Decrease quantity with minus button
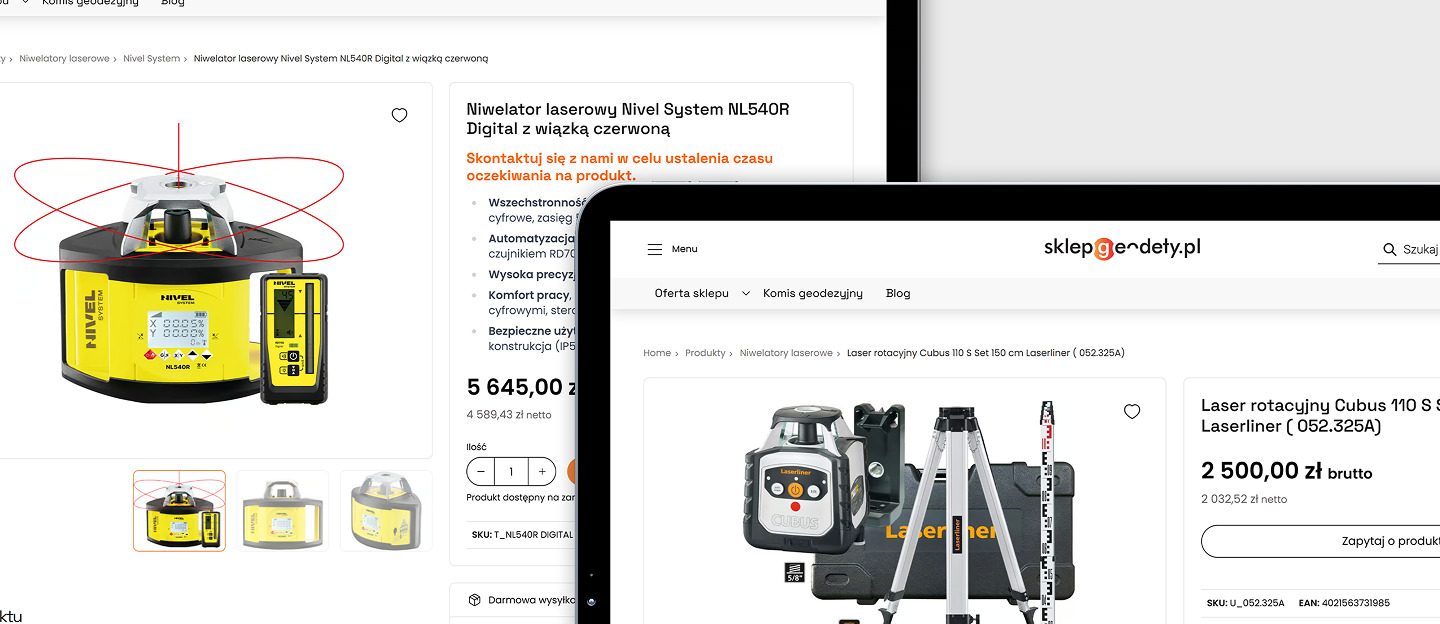This screenshot has width=1440, height=624. pos(481,472)
